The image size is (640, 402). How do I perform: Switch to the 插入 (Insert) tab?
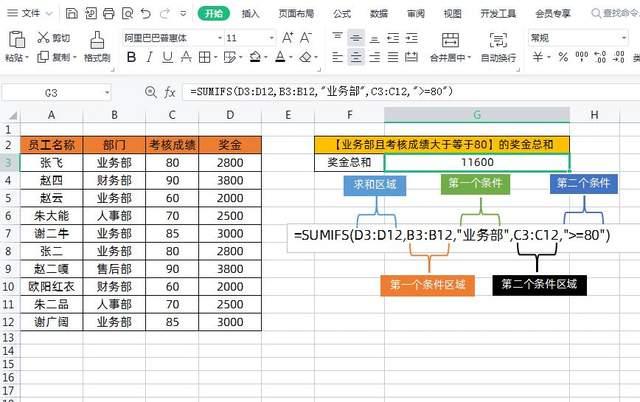[x=250, y=14]
